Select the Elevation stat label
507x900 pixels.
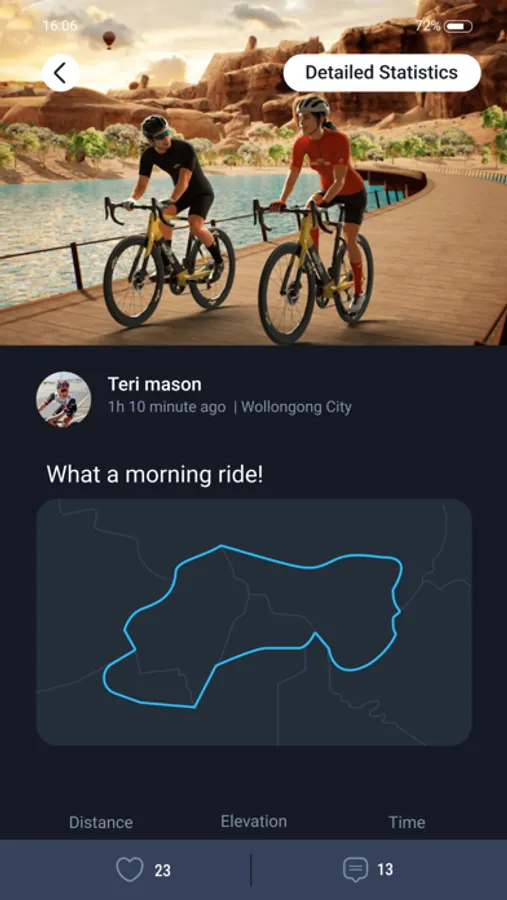pyautogui.click(x=254, y=821)
